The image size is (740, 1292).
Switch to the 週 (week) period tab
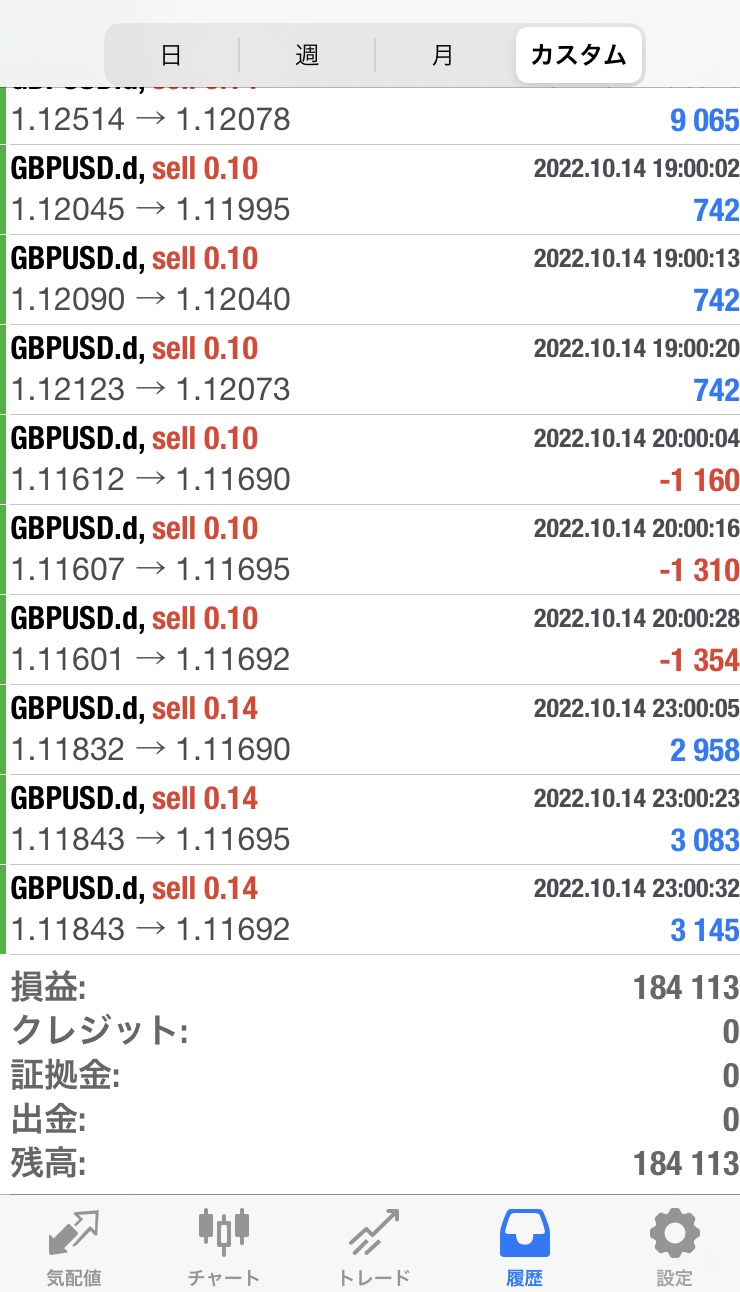tap(307, 54)
